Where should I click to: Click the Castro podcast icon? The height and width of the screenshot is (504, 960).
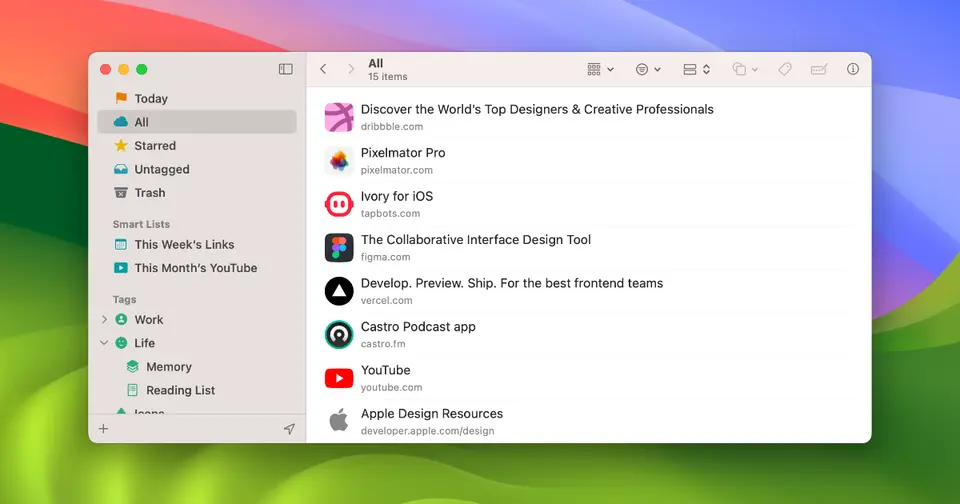(339, 335)
